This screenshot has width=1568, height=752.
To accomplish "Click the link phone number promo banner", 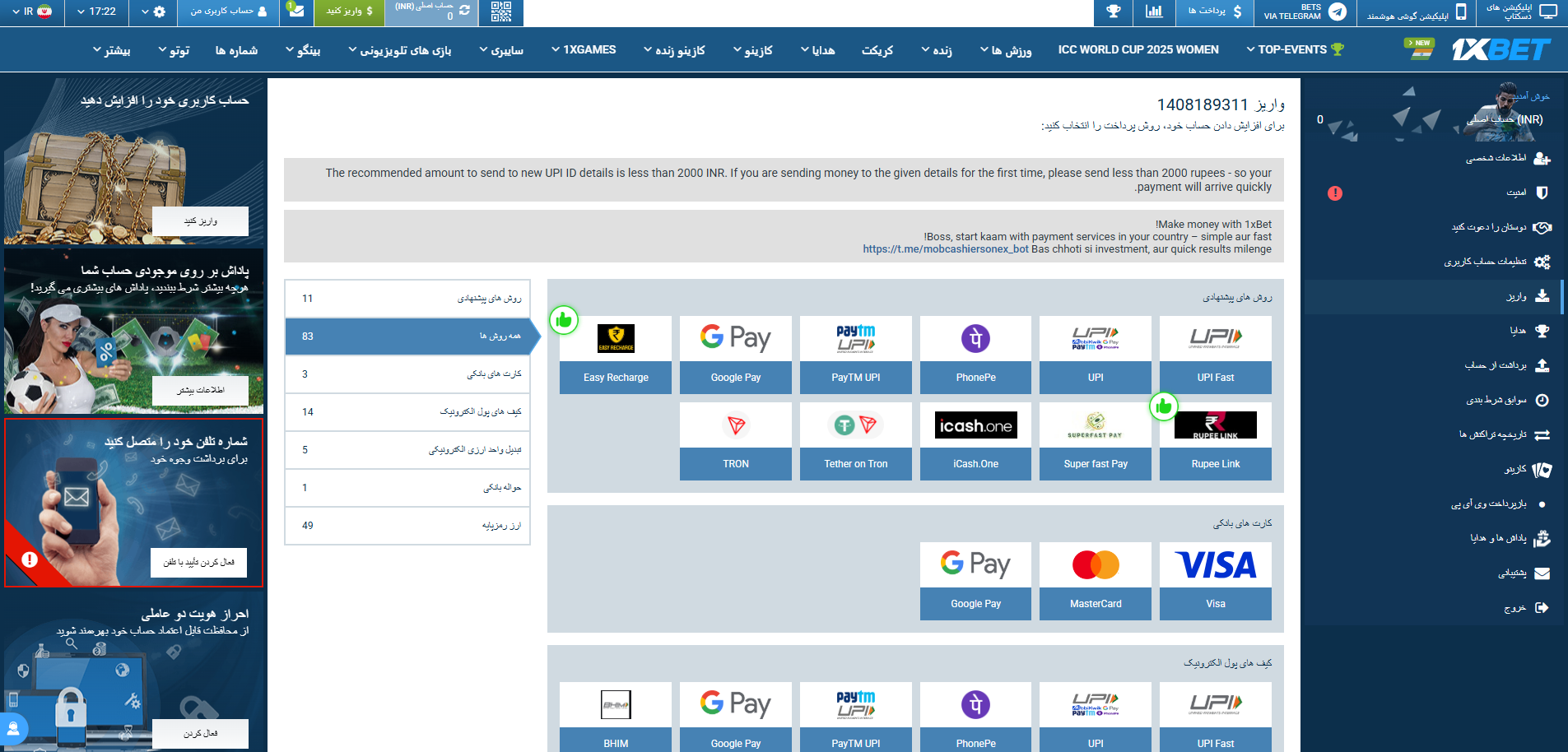I will 133,502.
